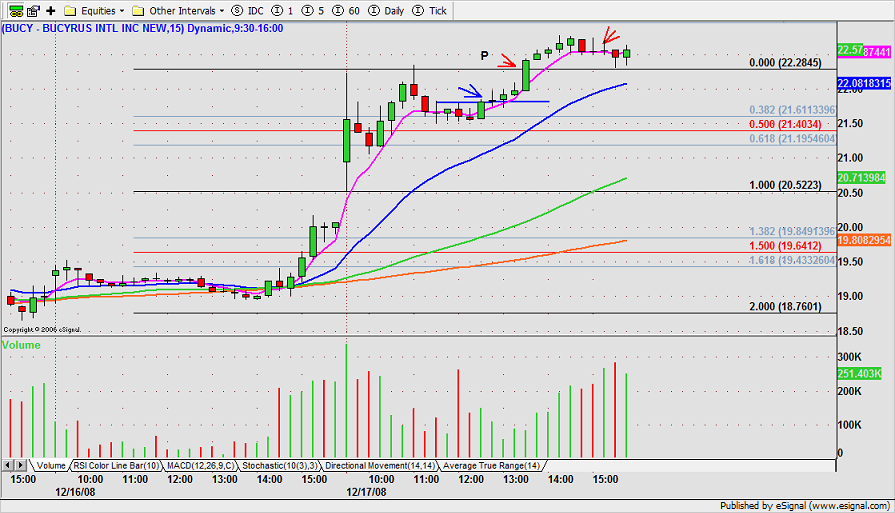Open the chart properties icon
This screenshot has height=513, width=895.
coord(33,10)
